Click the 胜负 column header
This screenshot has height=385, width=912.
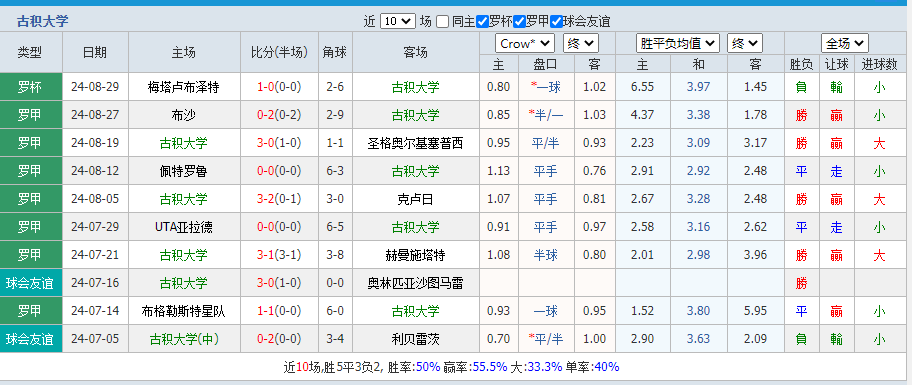point(801,64)
